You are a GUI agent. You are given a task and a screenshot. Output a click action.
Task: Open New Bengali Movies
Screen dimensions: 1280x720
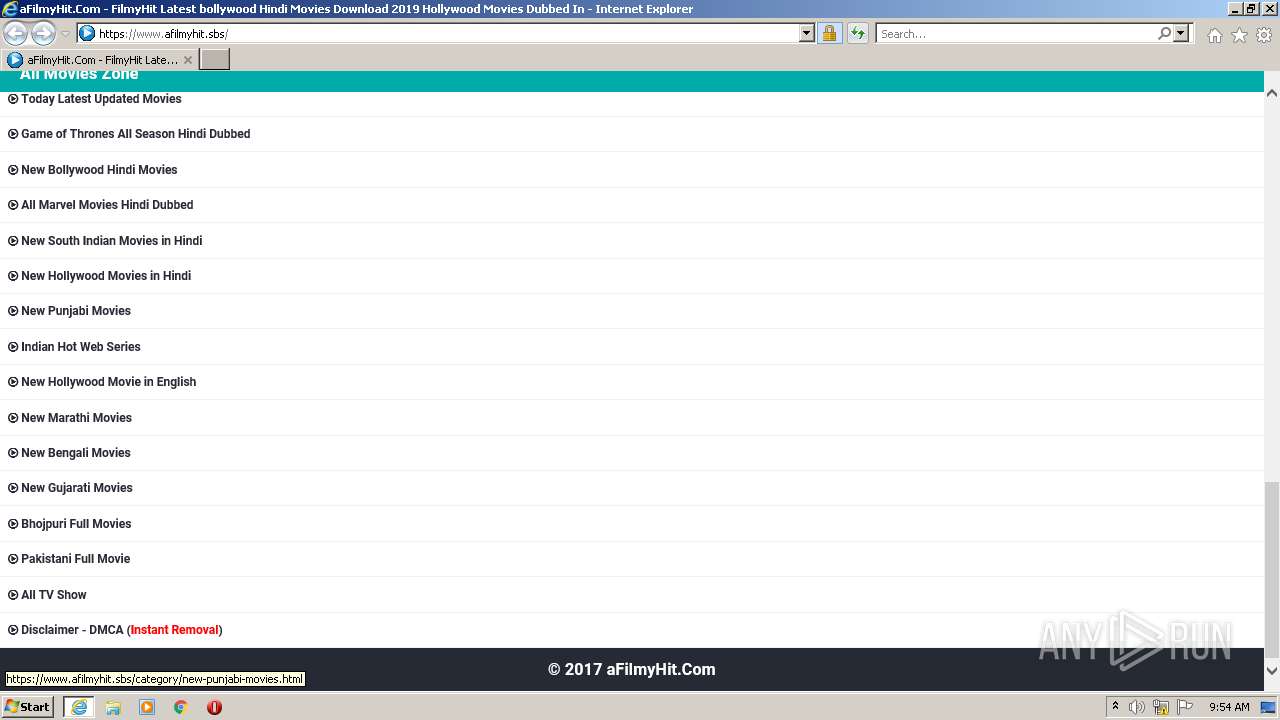point(76,453)
